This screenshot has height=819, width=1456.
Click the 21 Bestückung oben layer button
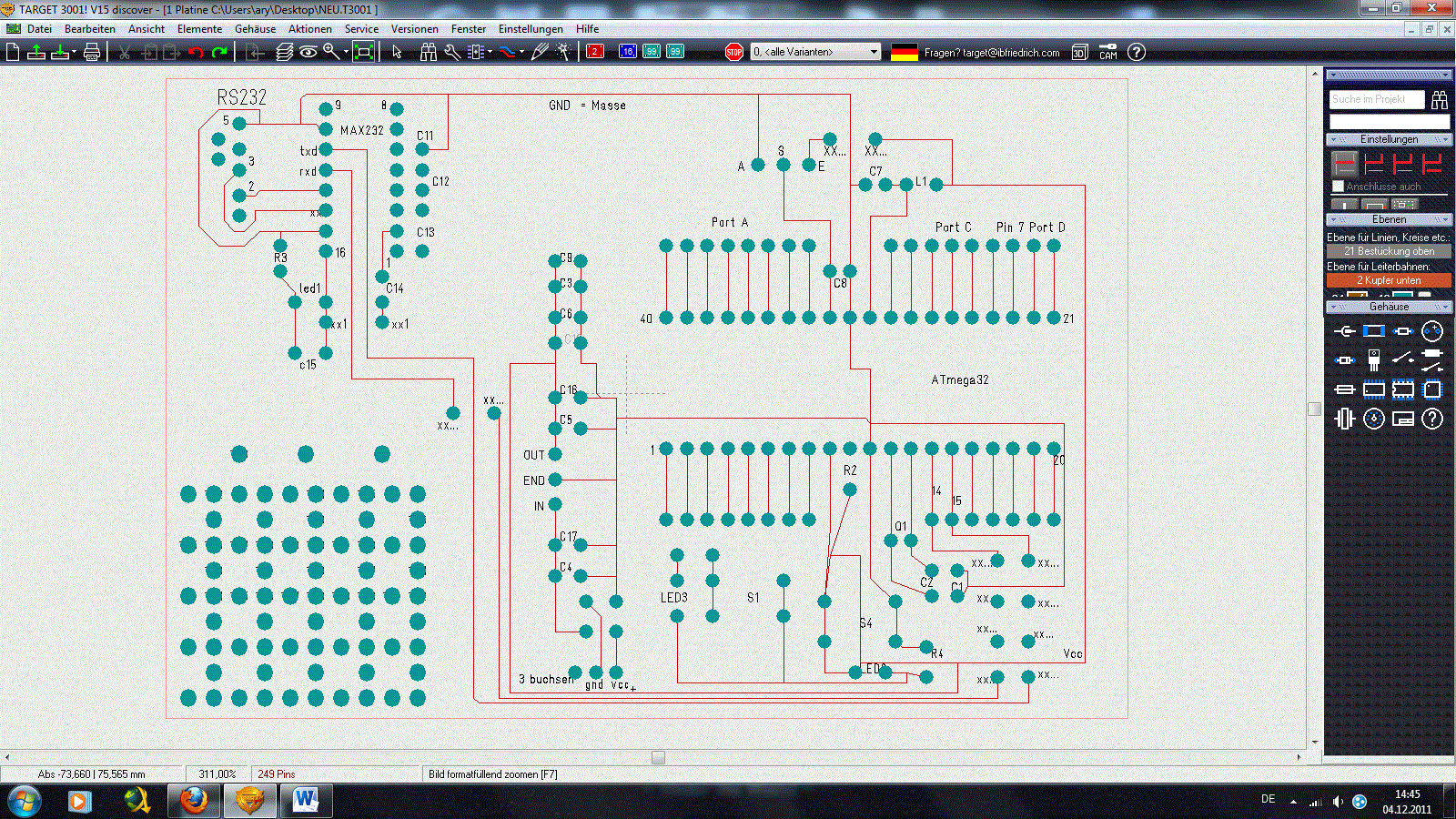[1389, 251]
